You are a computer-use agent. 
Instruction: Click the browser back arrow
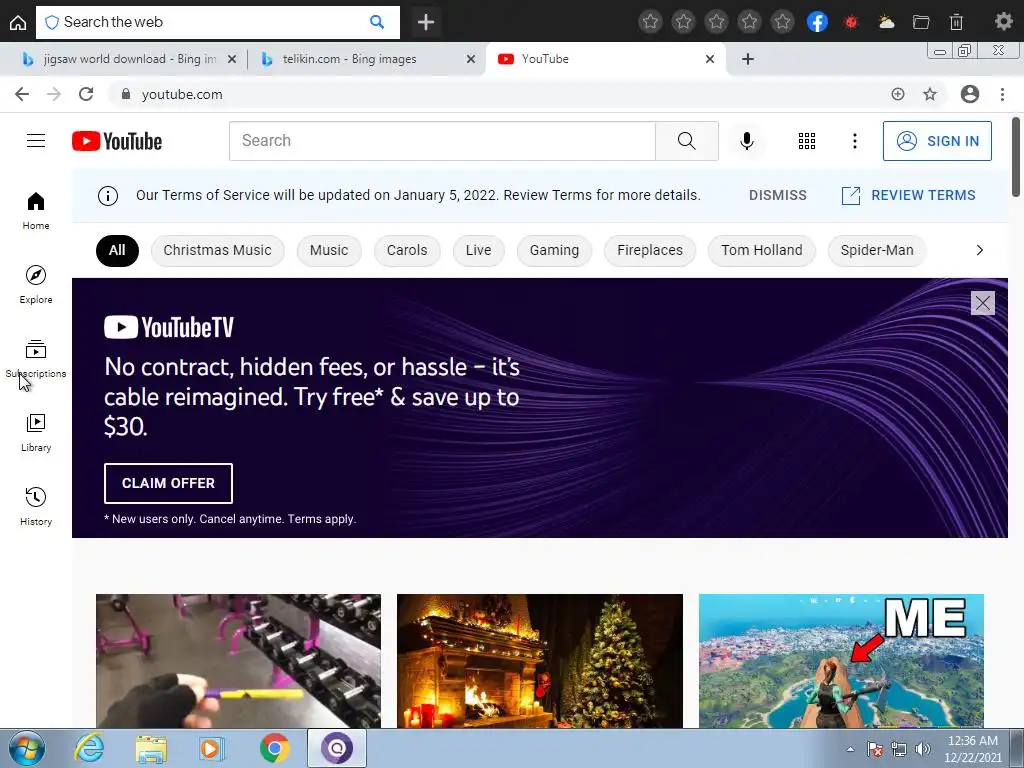tap(22, 94)
